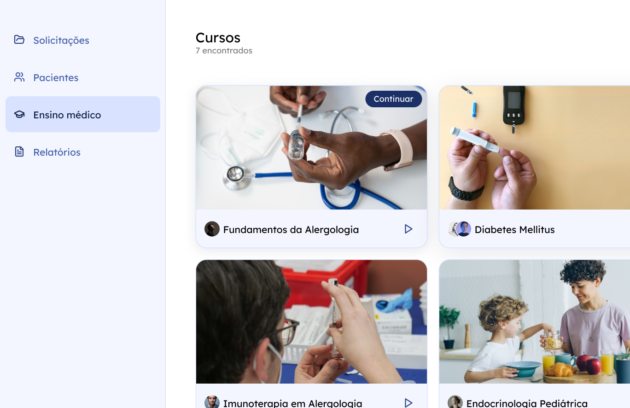630x408 pixels.
Task: Click the Solicitações folder icon
Action: 19,39
